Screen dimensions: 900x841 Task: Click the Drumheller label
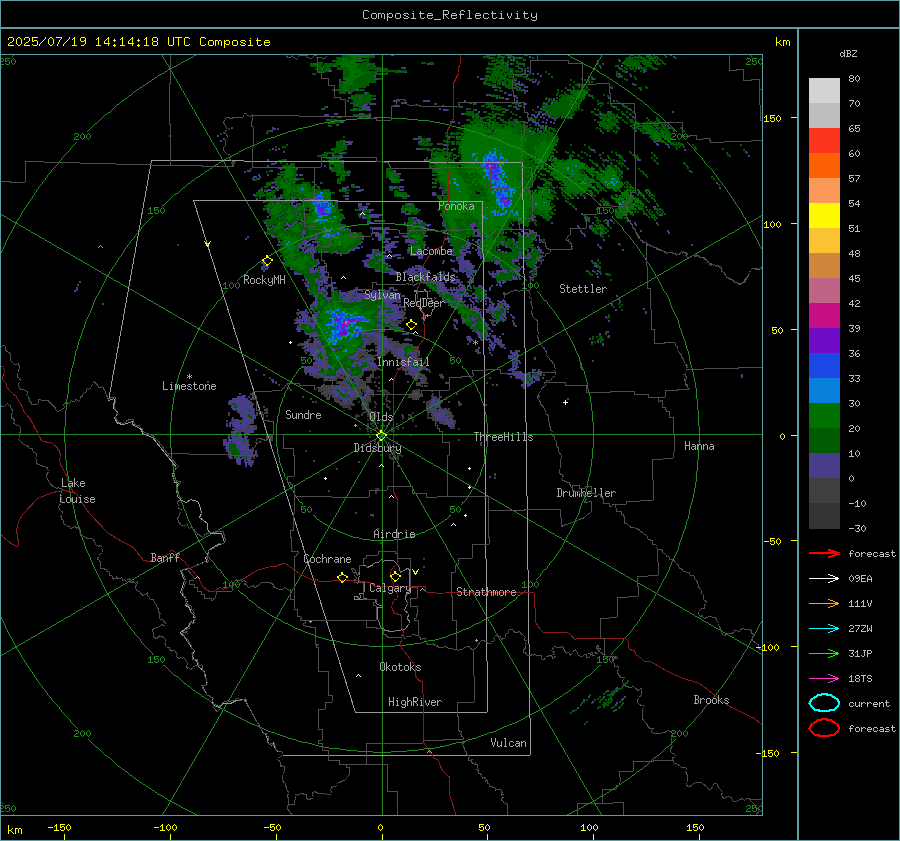(x=586, y=493)
